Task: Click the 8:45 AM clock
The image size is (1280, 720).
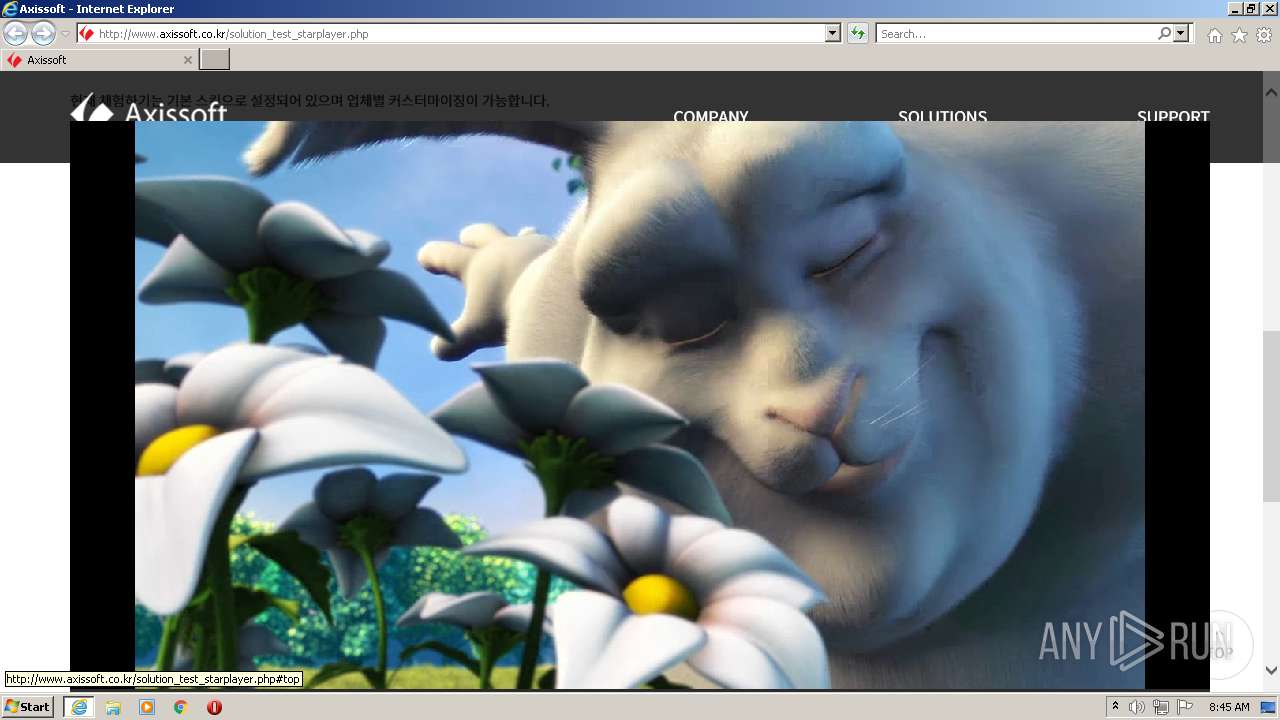Action: [1229, 707]
